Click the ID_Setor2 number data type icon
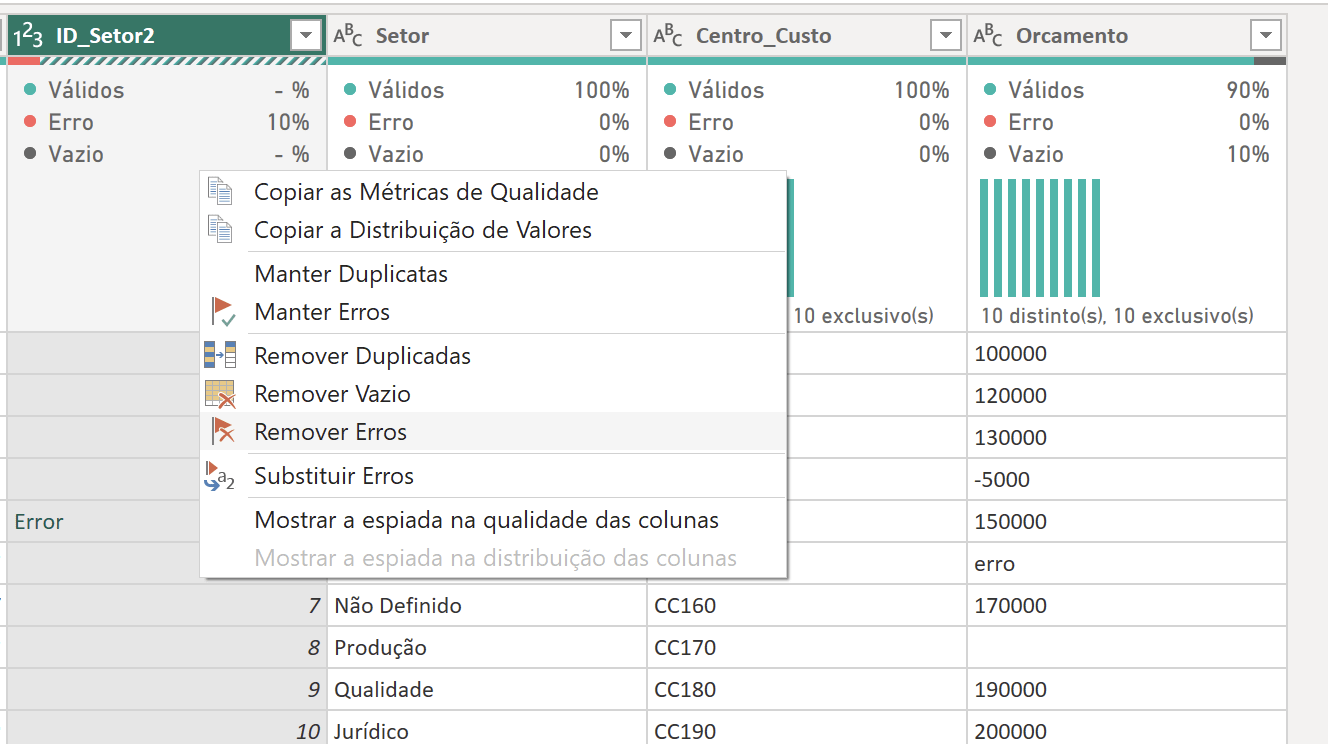Screen dimensions: 1328x744 pos(28,36)
